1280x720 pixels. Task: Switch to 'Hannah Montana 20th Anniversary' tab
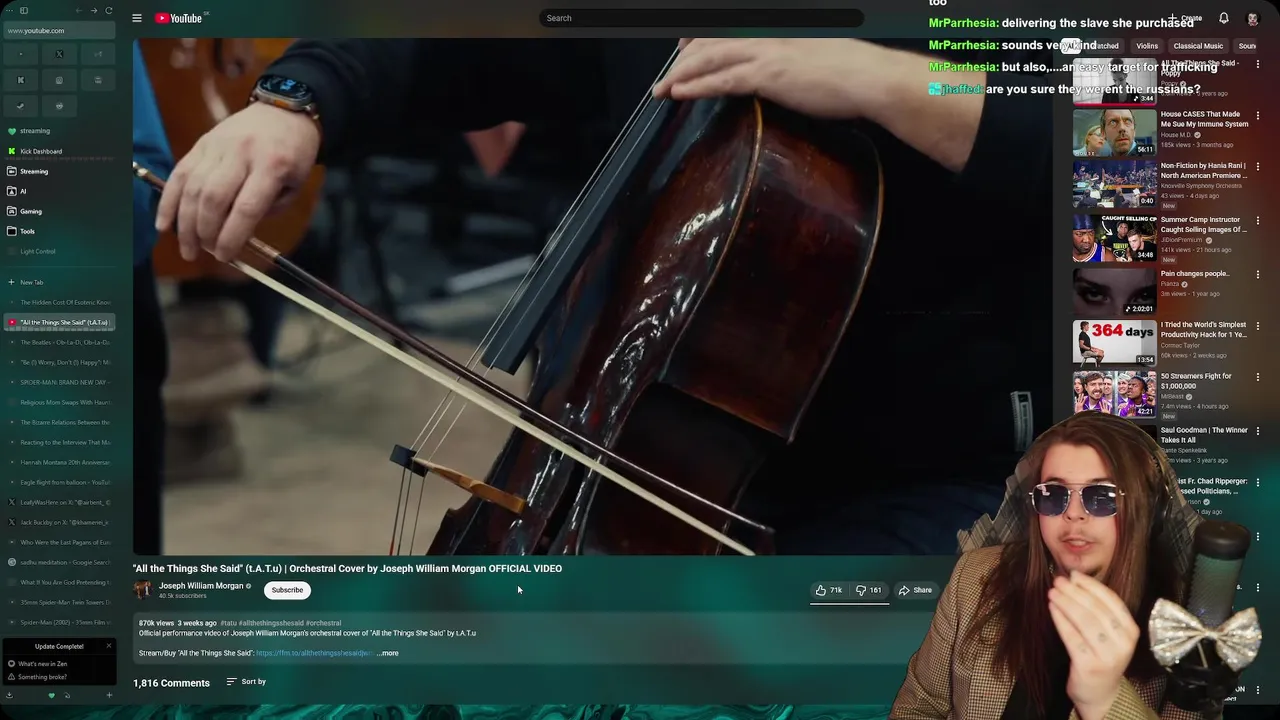[x=59, y=462]
